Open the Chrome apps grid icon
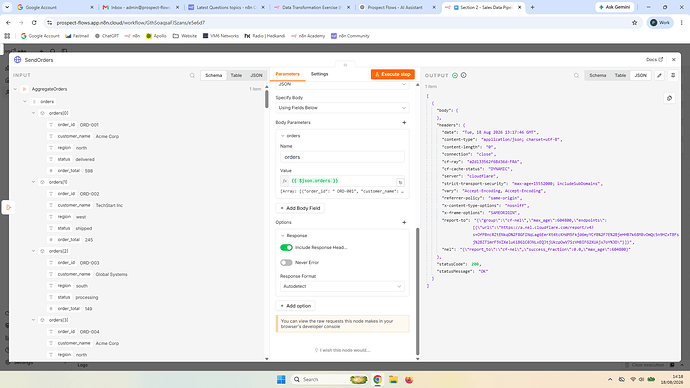 click(x=7, y=36)
